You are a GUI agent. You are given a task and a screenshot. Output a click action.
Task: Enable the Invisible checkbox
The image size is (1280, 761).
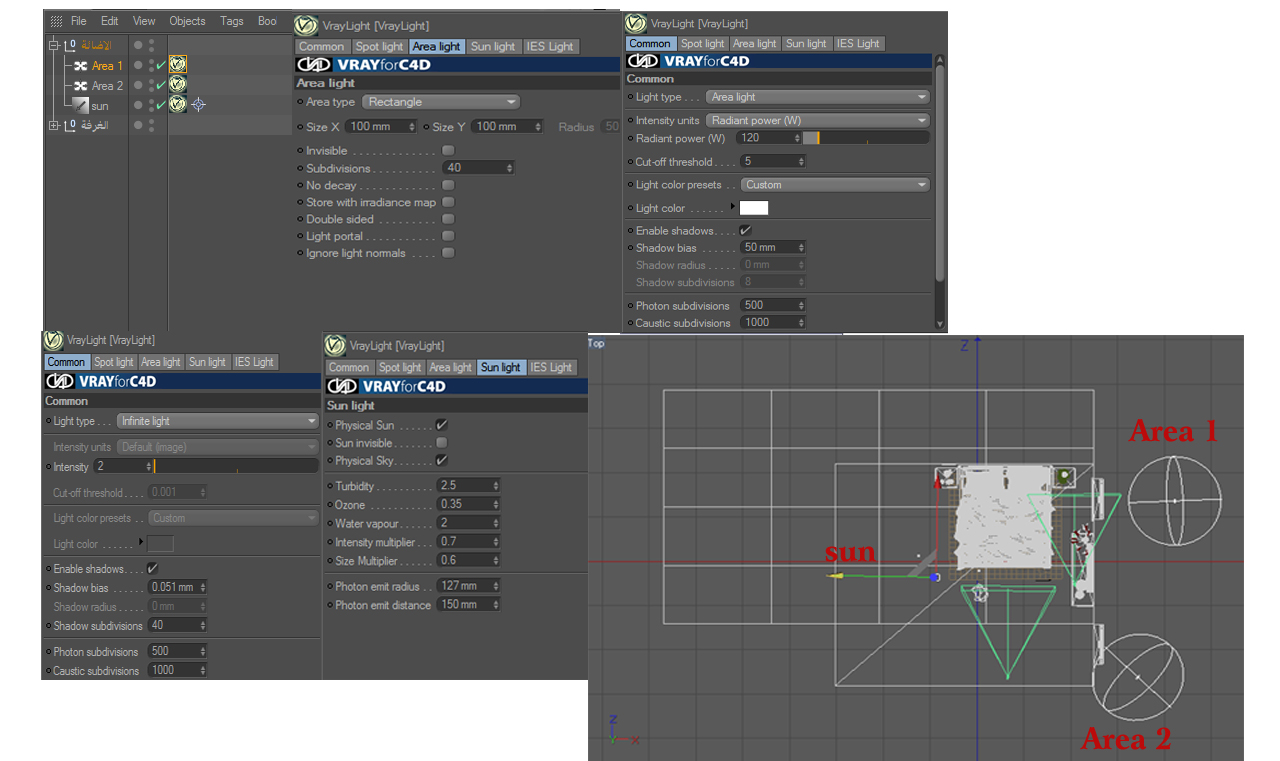448,151
